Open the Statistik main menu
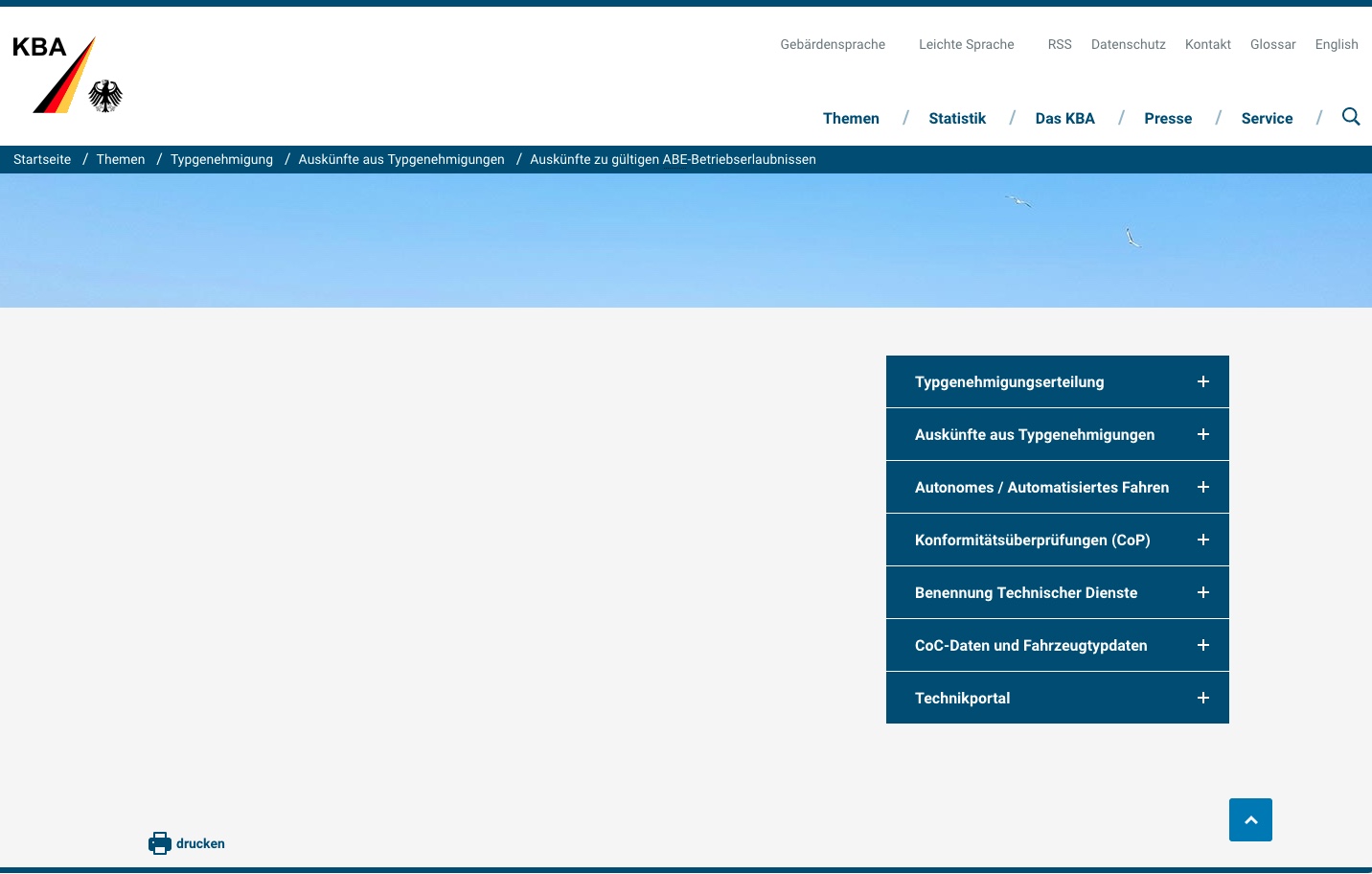1372x874 pixels. pos(957,119)
